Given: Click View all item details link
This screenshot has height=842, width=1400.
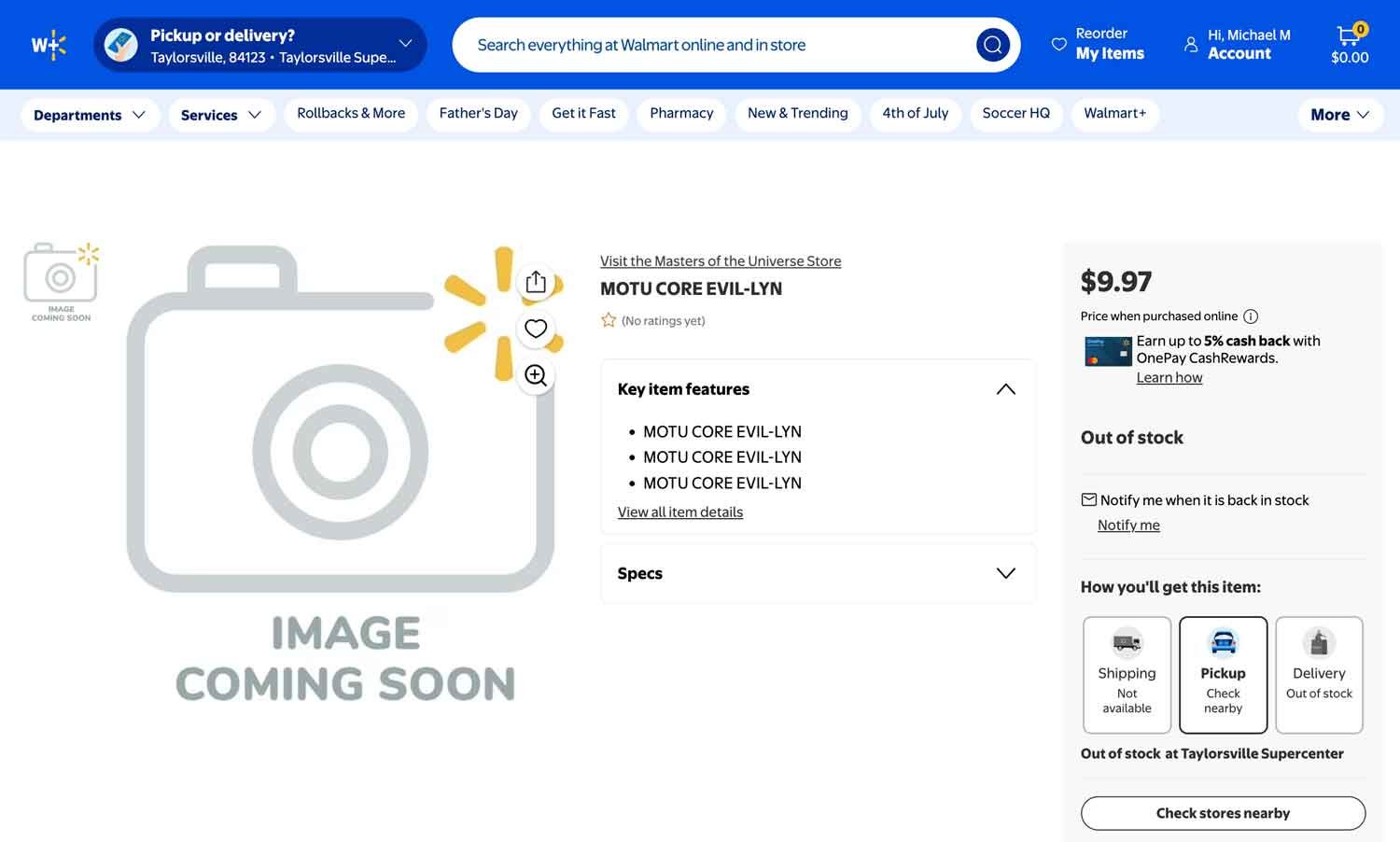Looking at the screenshot, I should coord(680,512).
